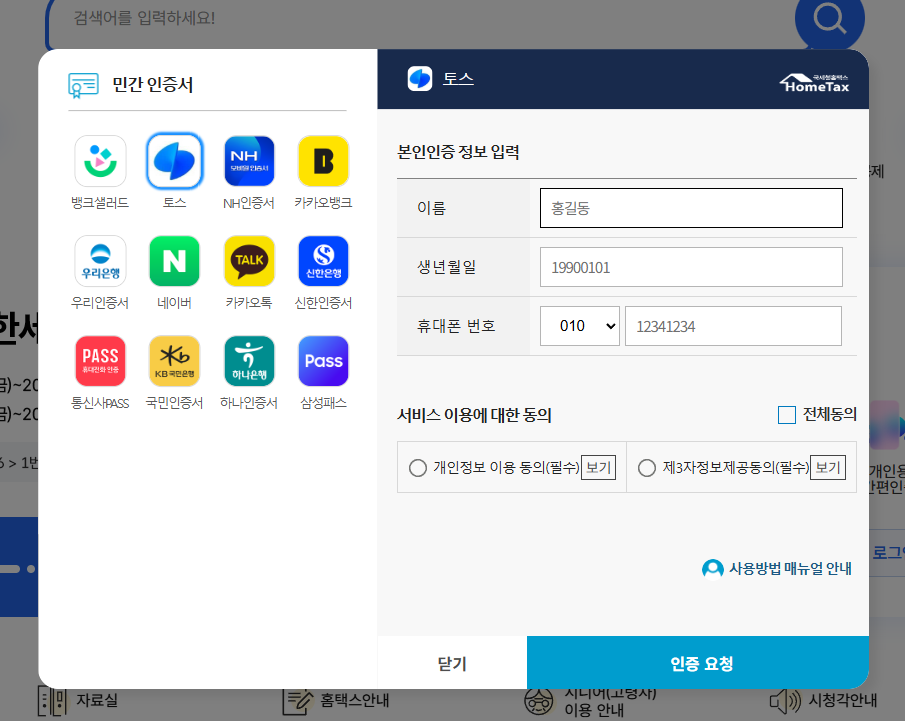Click the 인증 요청 button
This screenshot has width=905, height=721.
[x=698, y=663]
